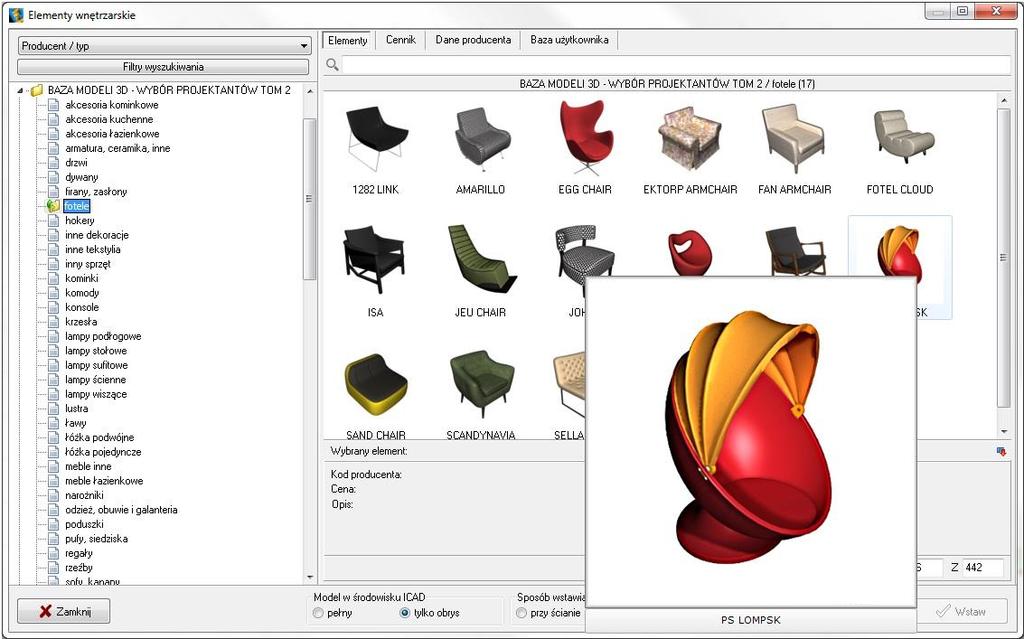
Task: Click into the search text field
Action: 676,65
